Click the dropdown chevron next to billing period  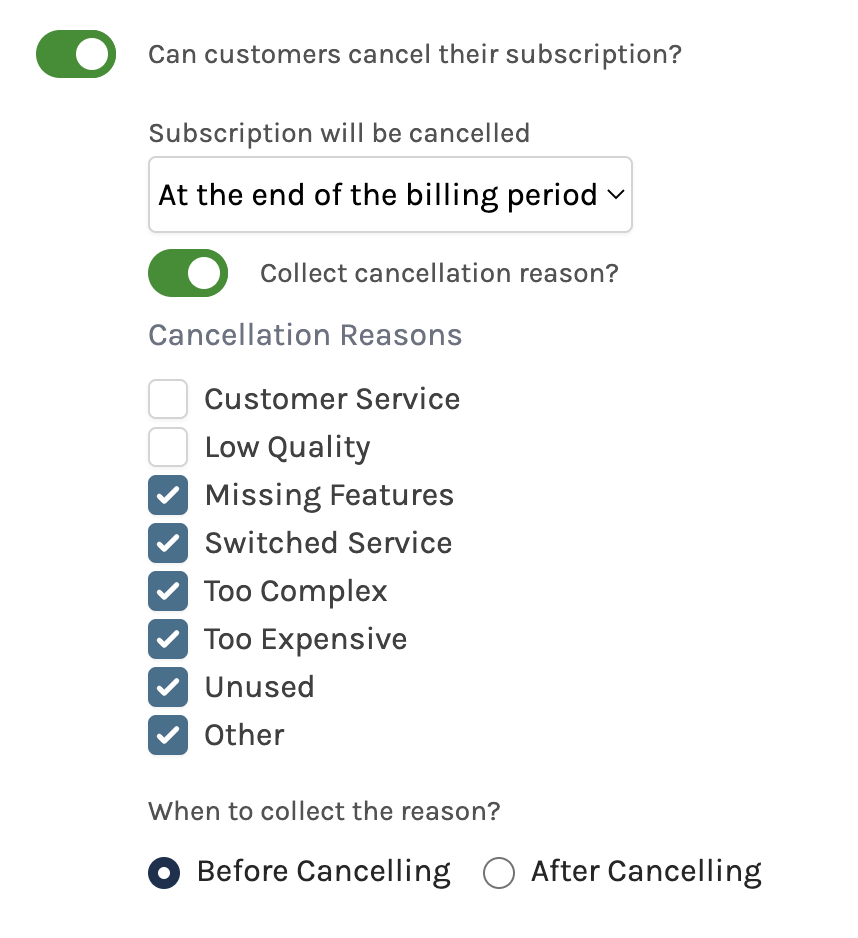[x=616, y=194]
